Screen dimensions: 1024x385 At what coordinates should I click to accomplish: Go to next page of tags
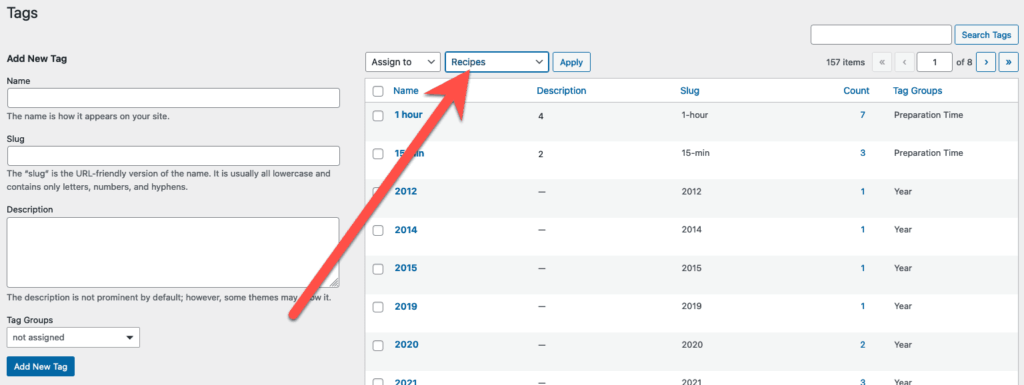click(986, 62)
